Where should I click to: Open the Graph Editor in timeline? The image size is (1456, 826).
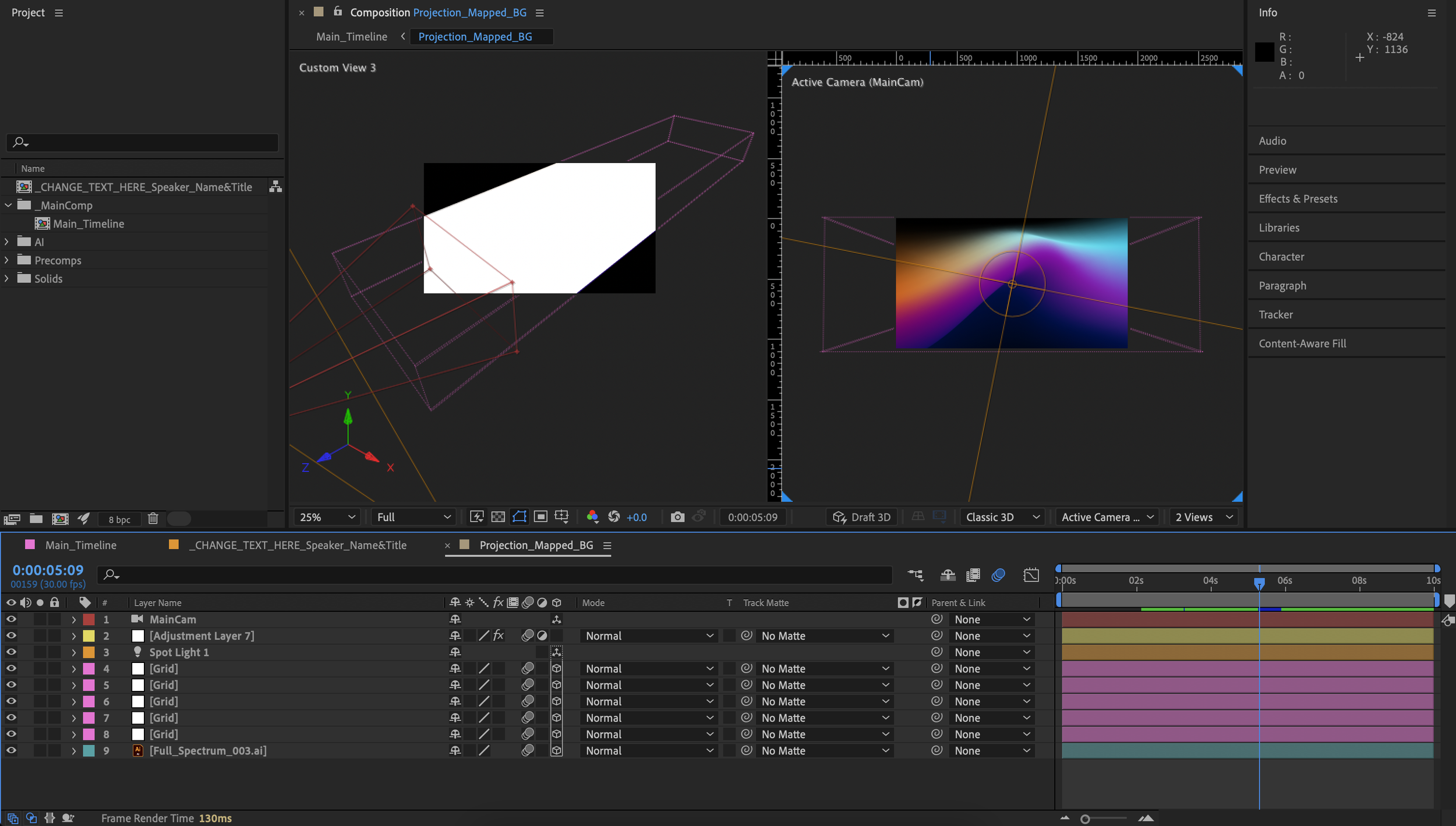pyautogui.click(x=1031, y=575)
